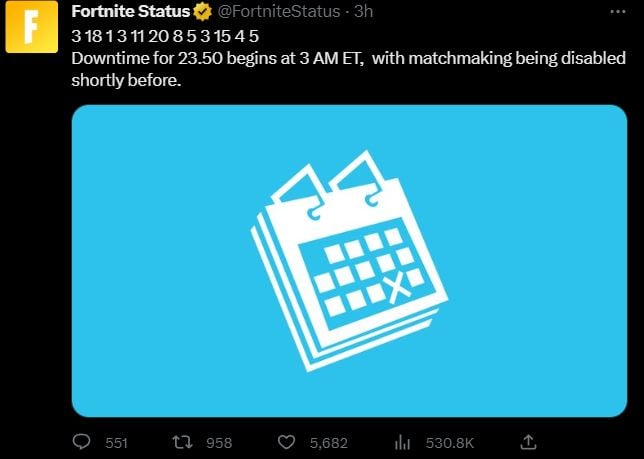Click the 3h timestamp link
The height and width of the screenshot is (459, 644).
click(x=363, y=11)
